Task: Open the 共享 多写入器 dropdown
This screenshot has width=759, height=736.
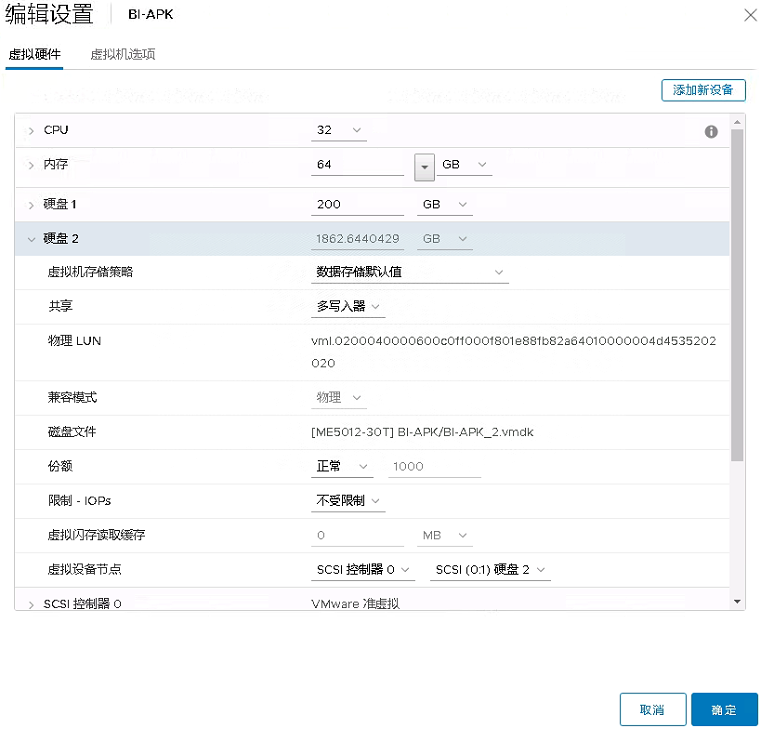Action: [x=348, y=307]
